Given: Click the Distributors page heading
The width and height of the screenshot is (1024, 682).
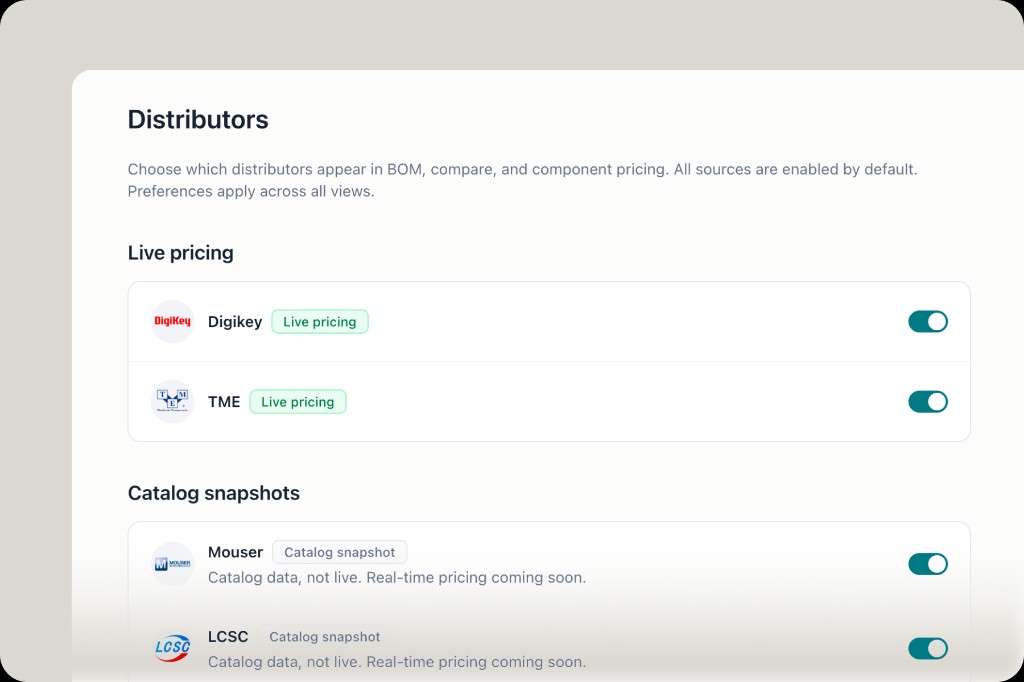Looking at the screenshot, I should (x=198, y=120).
